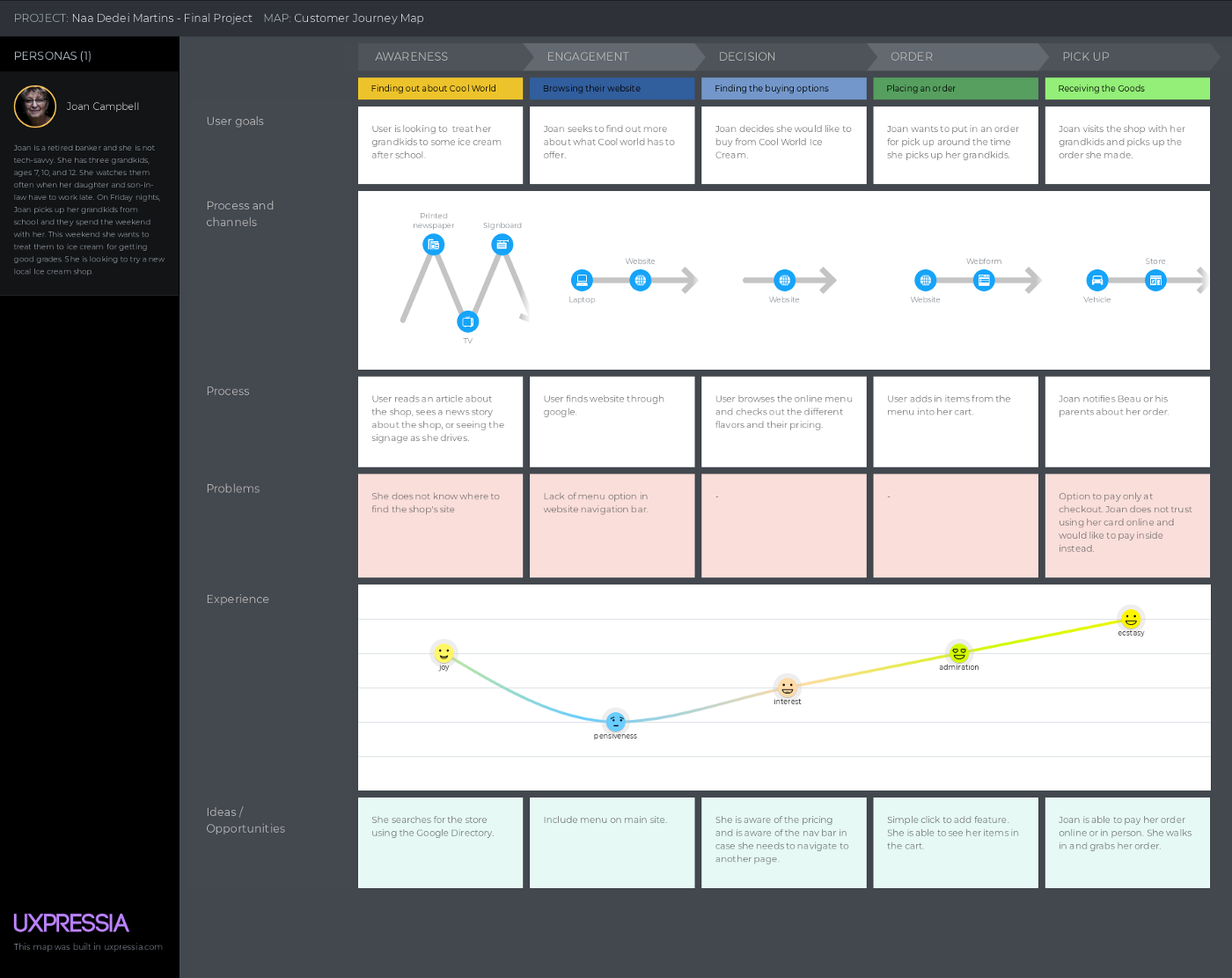Click process card 'User reads an article about the shop'
Image resolution: width=1232 pixels, height=978 pixels.
click(440, 422)
